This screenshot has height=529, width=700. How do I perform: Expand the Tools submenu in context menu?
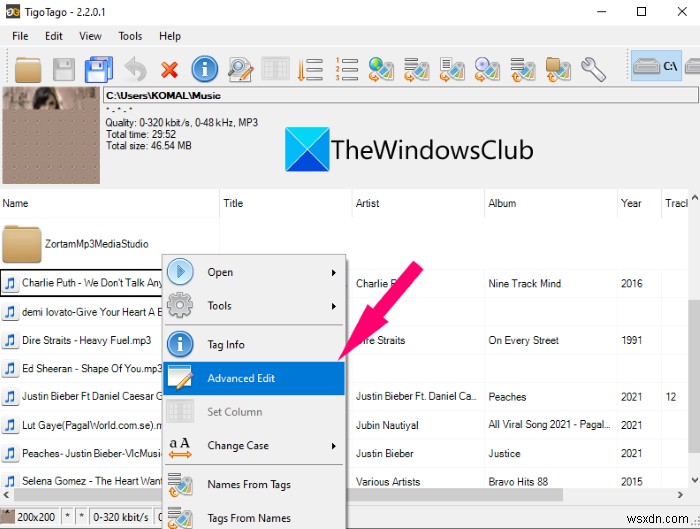click(x=254, y=306)
